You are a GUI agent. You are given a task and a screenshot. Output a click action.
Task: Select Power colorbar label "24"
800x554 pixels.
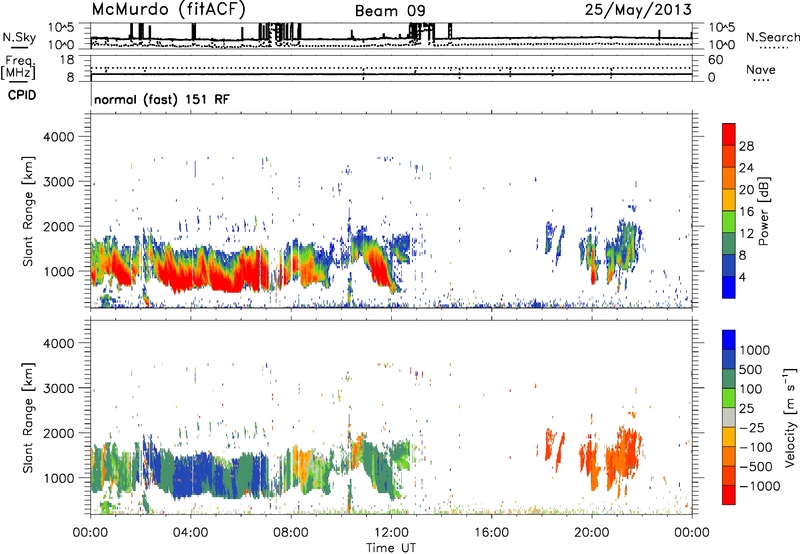tap(746, 168)
